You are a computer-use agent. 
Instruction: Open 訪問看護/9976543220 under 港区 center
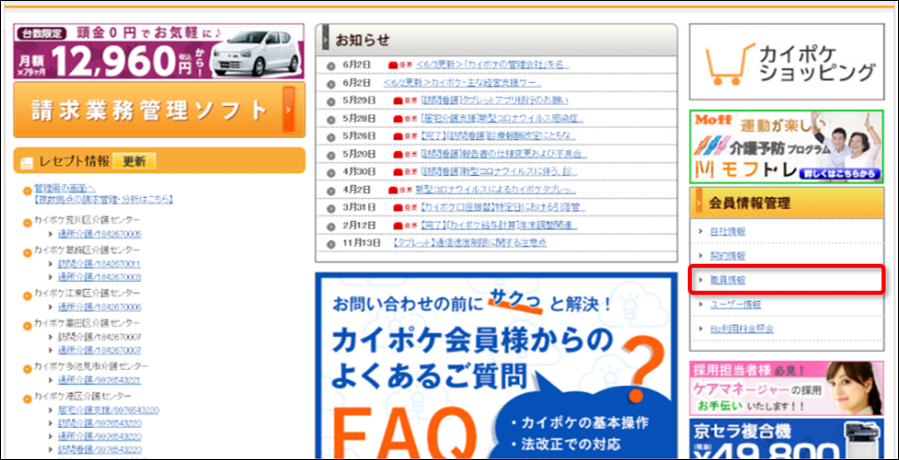pos(99,450)
